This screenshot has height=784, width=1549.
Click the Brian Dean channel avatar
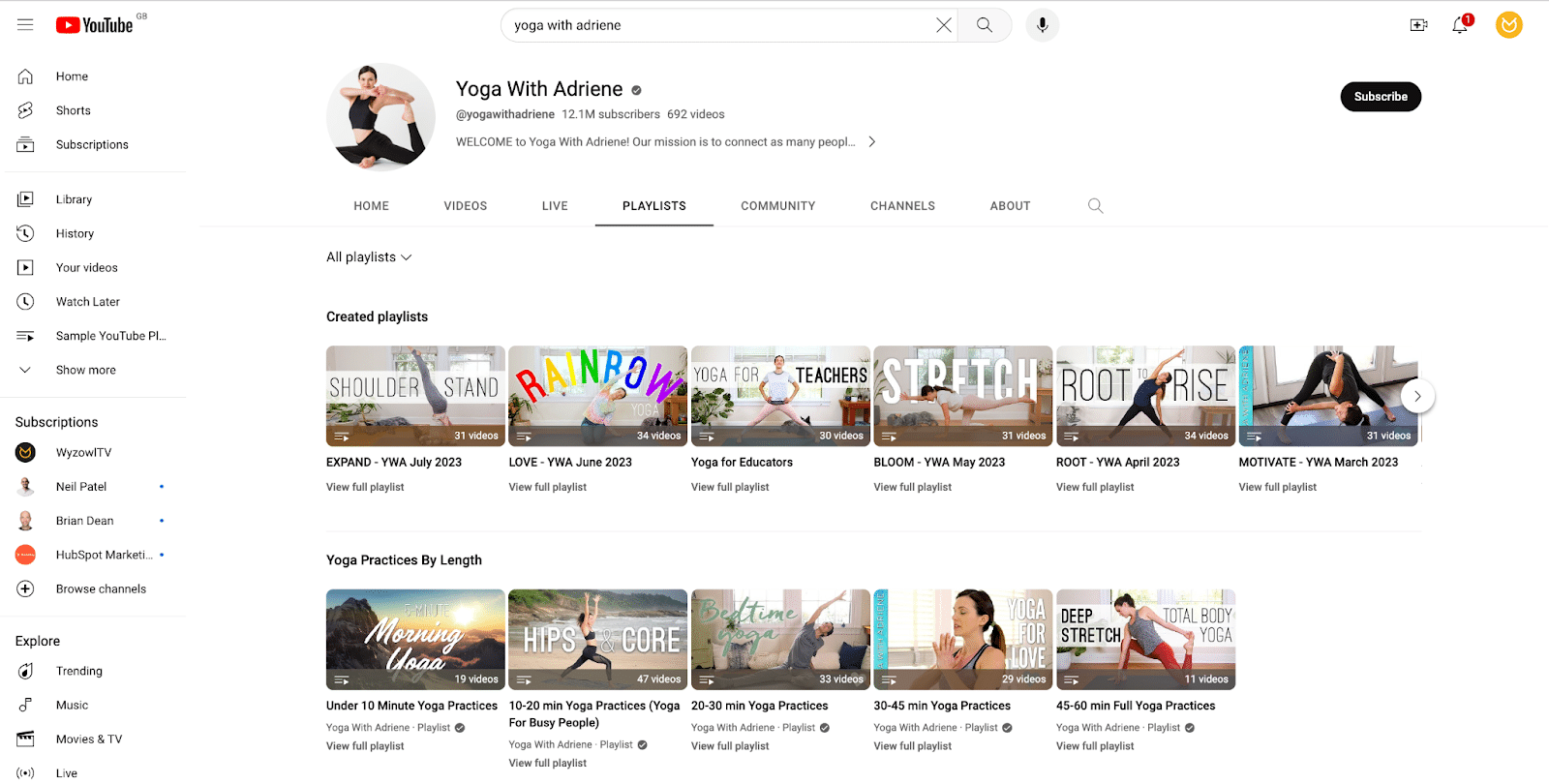(x=25, y=521)
